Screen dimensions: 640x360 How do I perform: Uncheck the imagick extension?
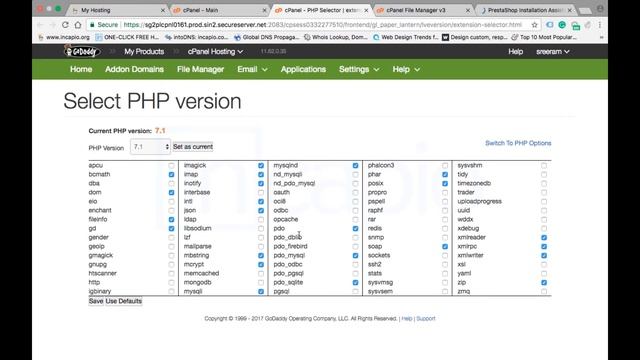(x=261, y=166)
